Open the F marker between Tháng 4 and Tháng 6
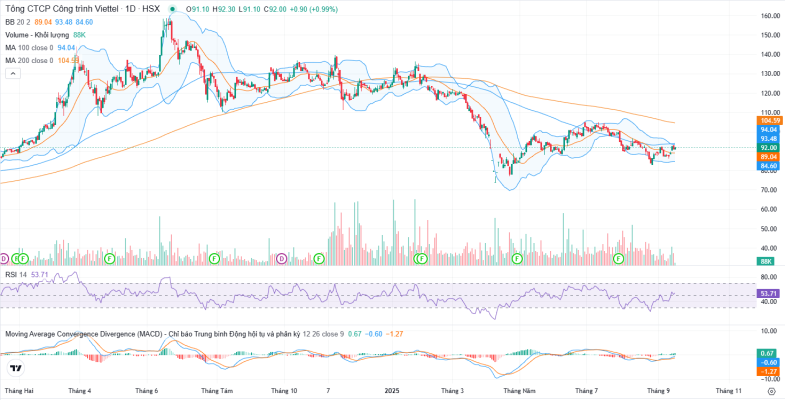Viewport: 785px width, 400px height. tap(110, 259)
